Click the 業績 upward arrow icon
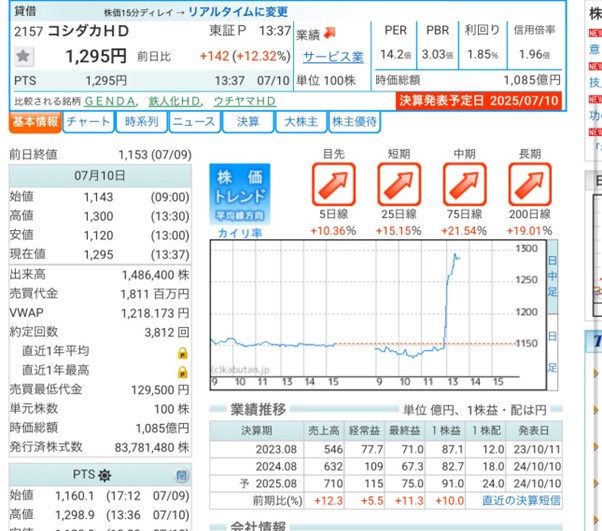The width and height of the screenshot is (602, 531). click(x=329, y=33)
